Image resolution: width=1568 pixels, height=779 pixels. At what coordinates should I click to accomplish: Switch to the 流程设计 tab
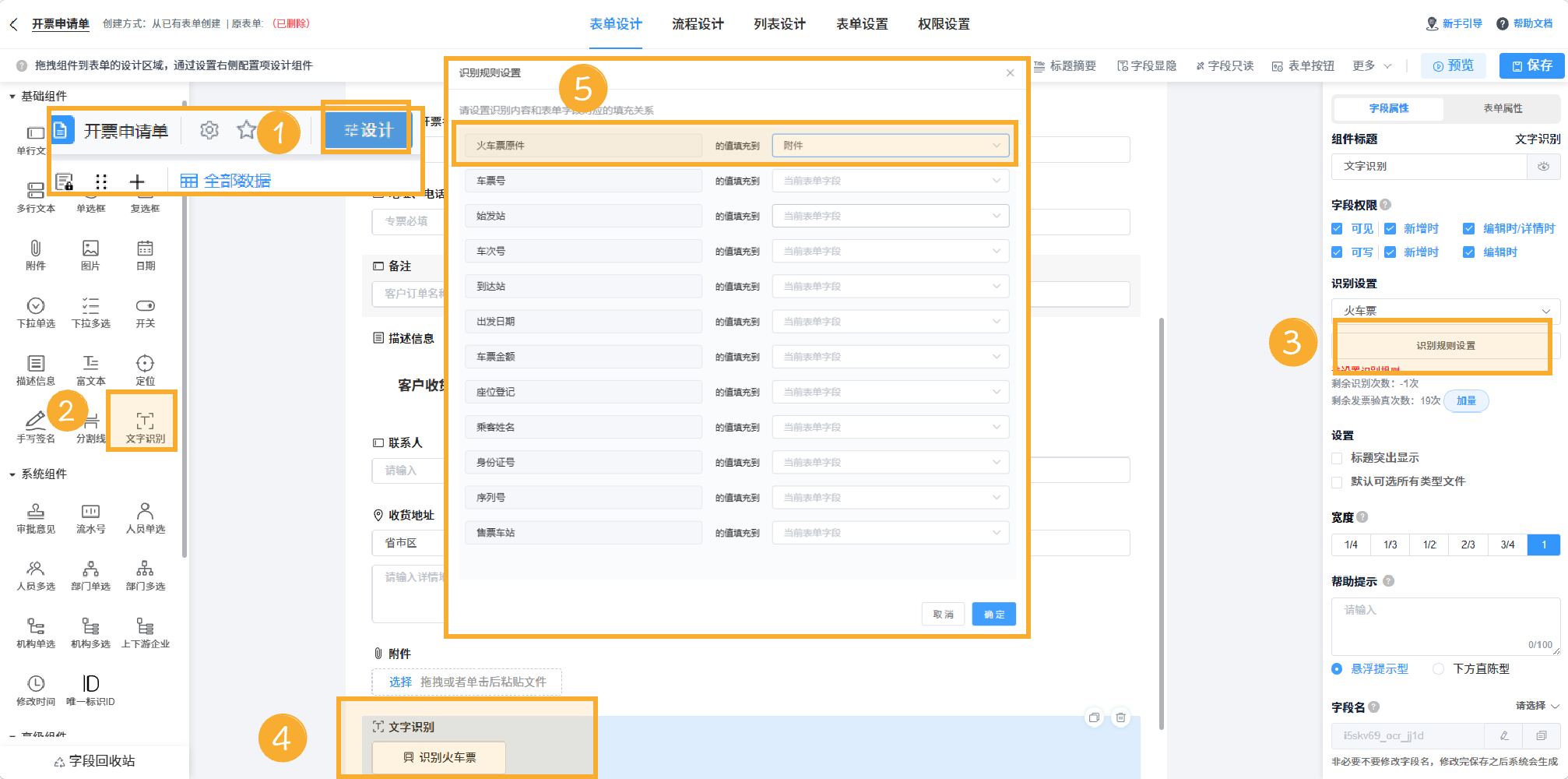tap(697, 24)
